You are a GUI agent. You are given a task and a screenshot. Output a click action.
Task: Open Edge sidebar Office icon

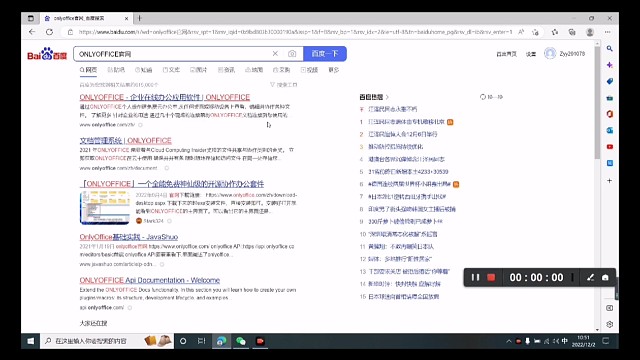point(609,114)
